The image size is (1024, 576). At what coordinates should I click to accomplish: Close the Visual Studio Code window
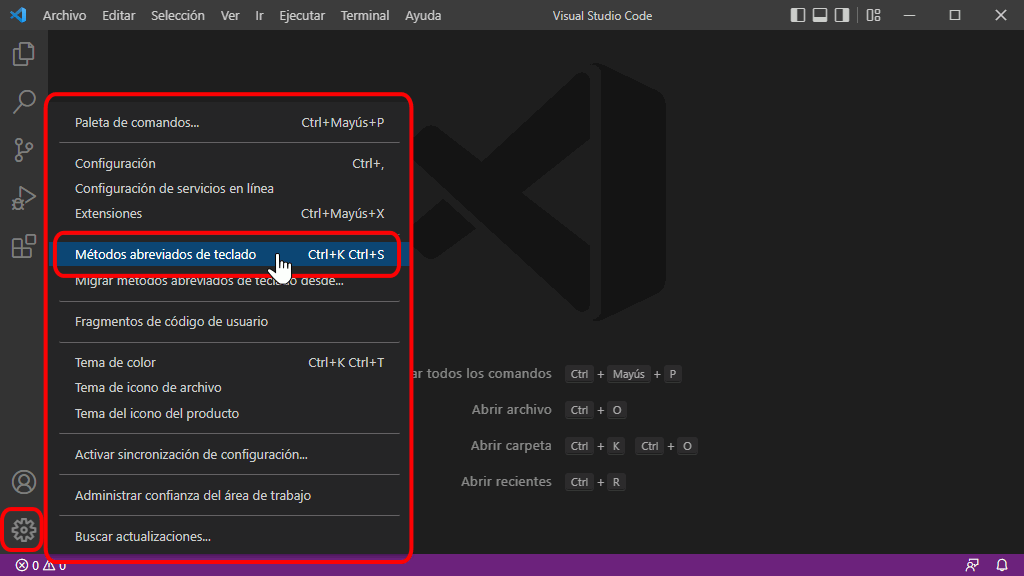(1000, 15)
